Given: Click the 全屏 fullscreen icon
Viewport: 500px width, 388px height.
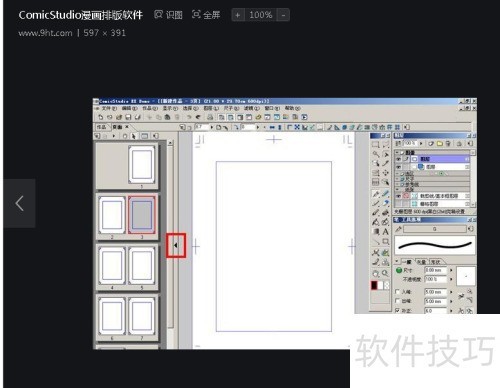Looking at the screenshot, I should (x=196, y=15).
